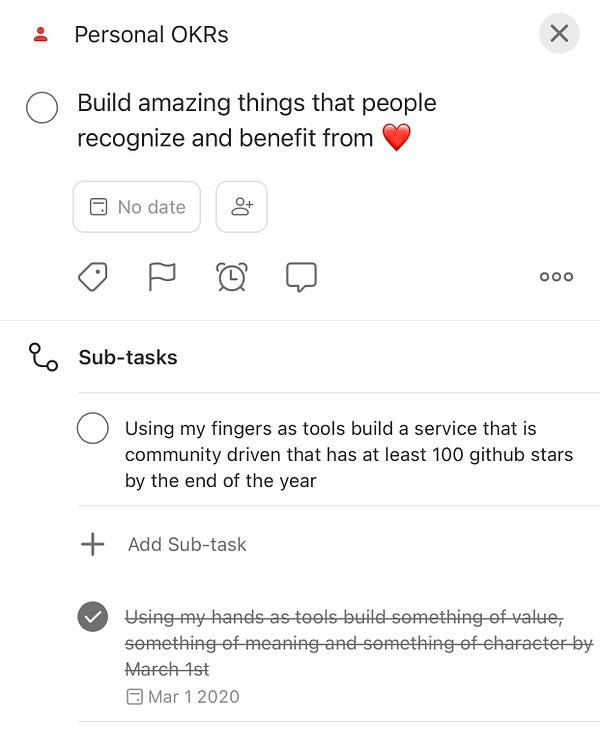This screenshot has height=746, width=600.
Task: Open the label tag icon
Action: [93, 277]
